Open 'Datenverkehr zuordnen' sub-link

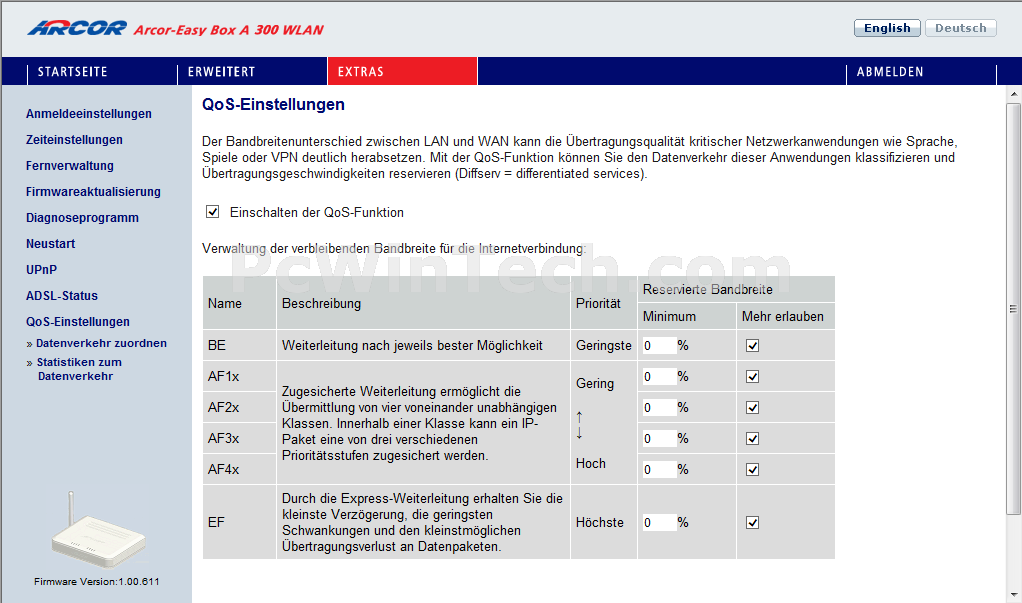click(101, 344)
